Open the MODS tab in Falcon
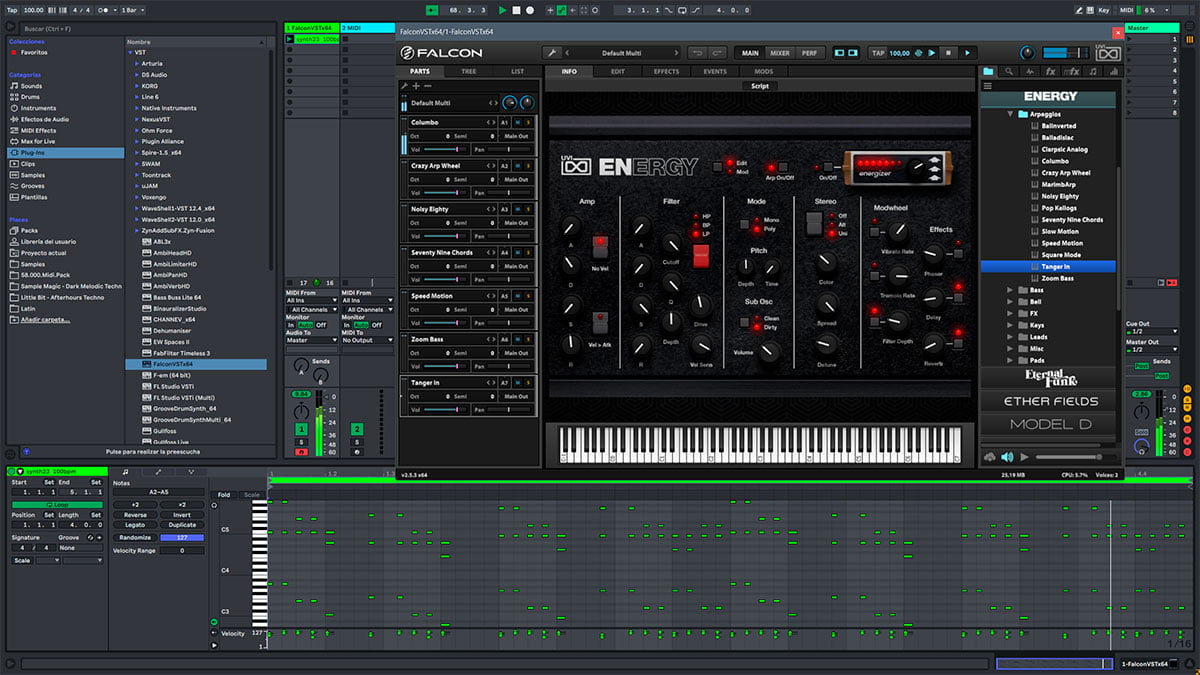Viewport: 1200px width, 675px height. (764, 72)
